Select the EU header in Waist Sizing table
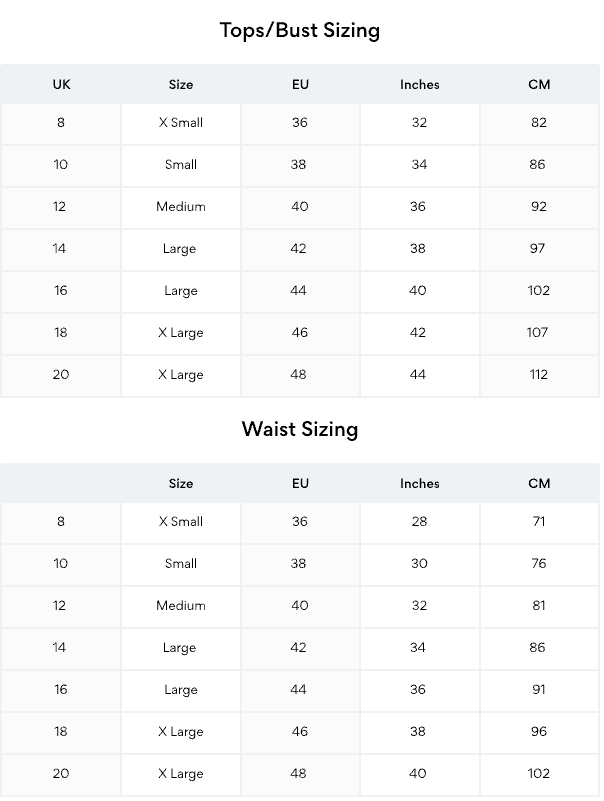Image resolution: width=604 pixels, height=801 pixels. (x=300, y=484)
